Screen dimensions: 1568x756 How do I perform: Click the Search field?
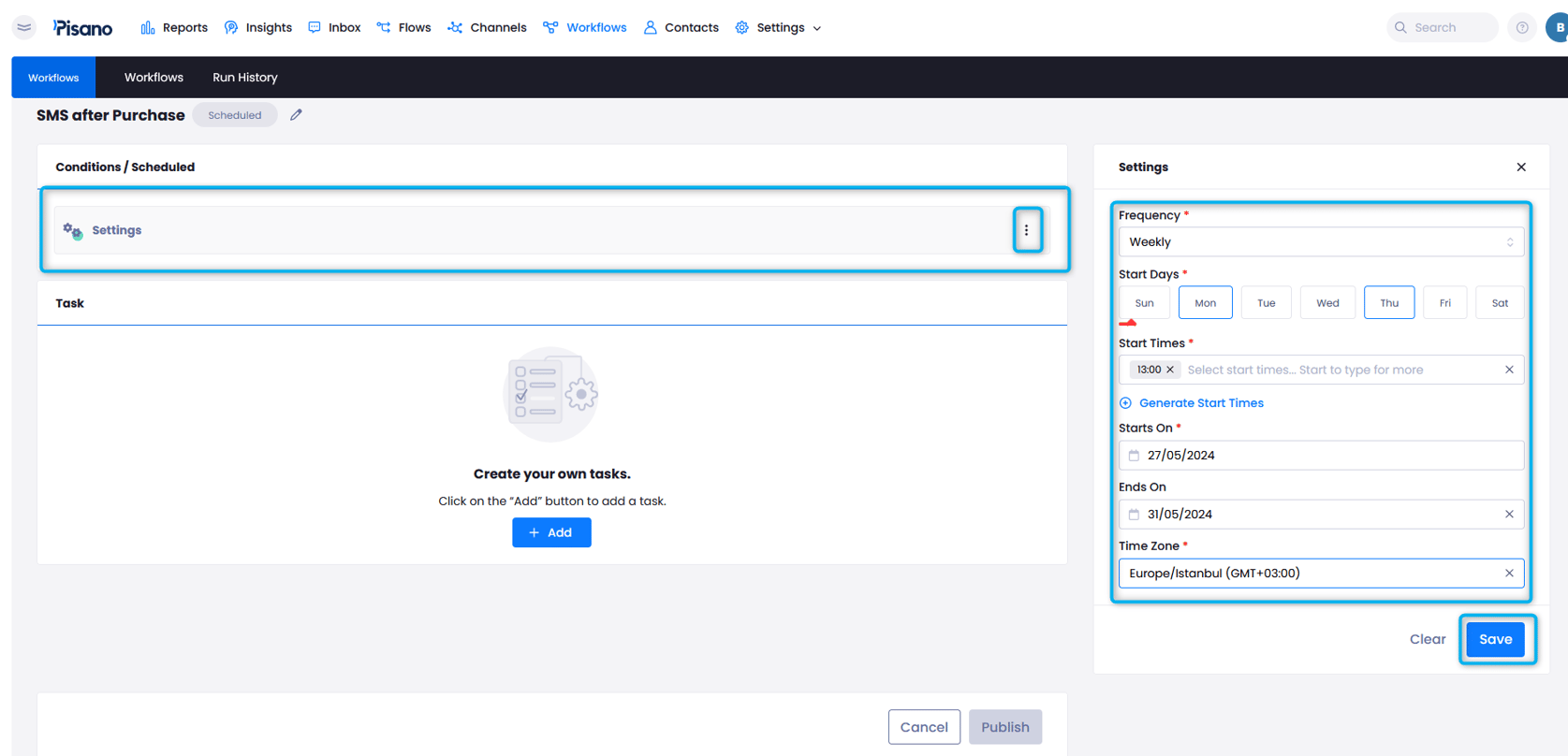click(x=1442, y=27)
